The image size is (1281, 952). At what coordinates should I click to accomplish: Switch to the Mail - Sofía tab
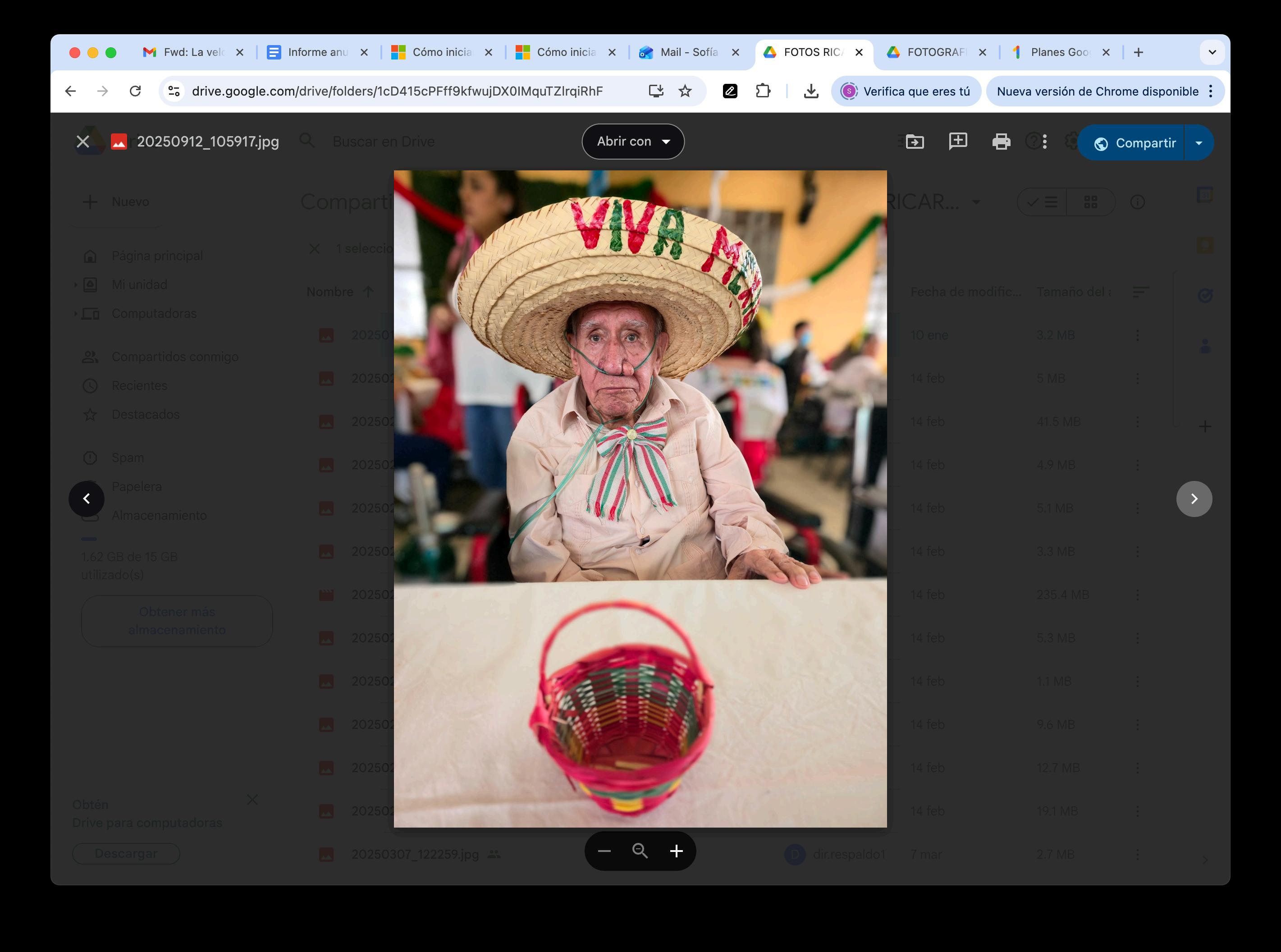click(x=688, y=52)
